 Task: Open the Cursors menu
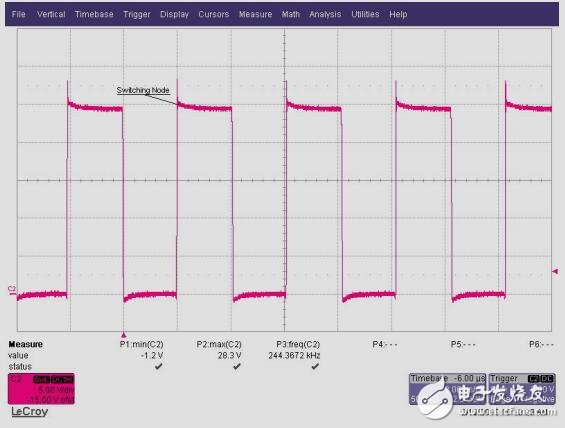214,14
